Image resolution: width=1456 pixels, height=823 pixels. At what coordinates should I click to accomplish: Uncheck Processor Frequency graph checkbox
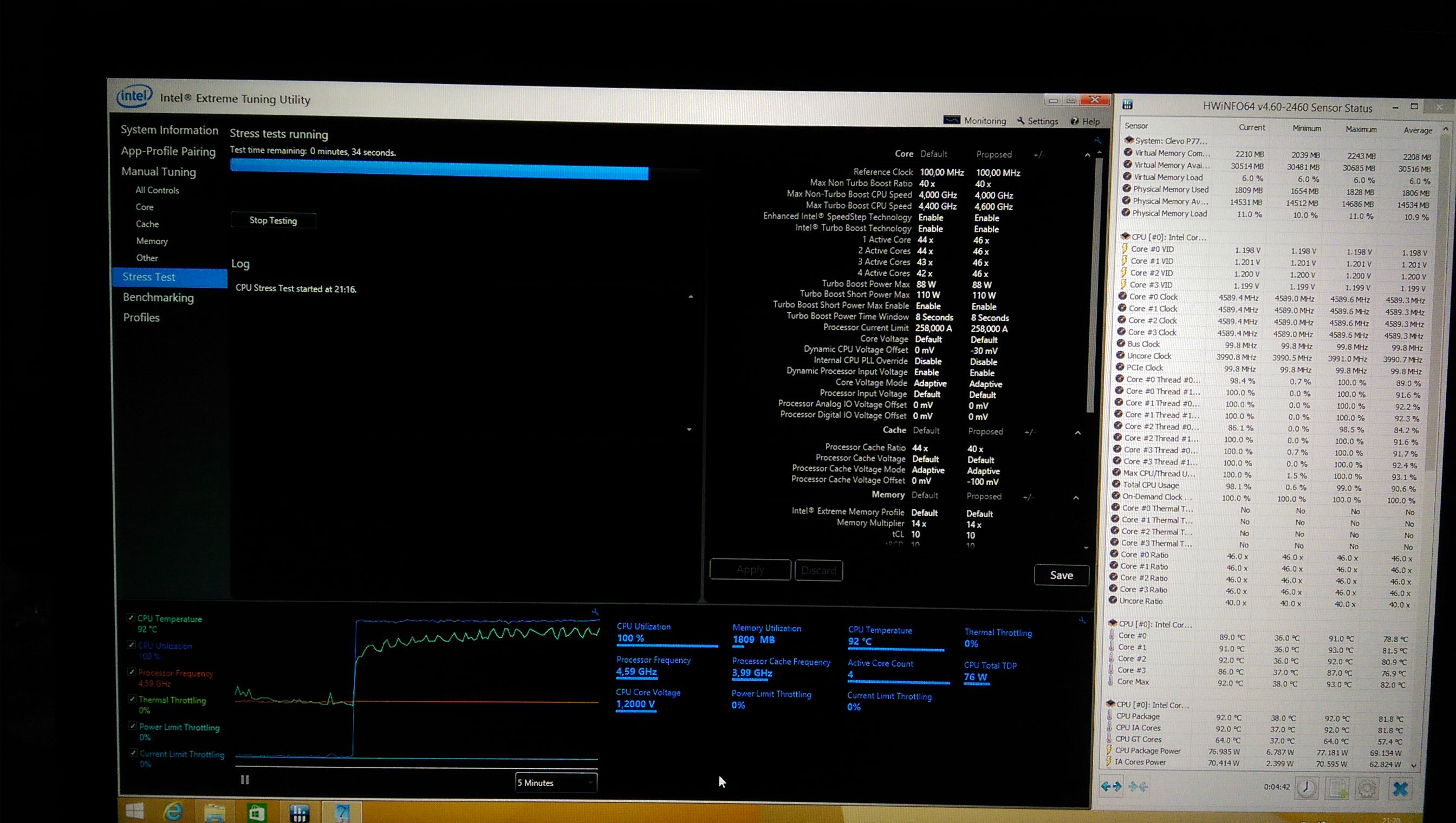tap(132, 672)
